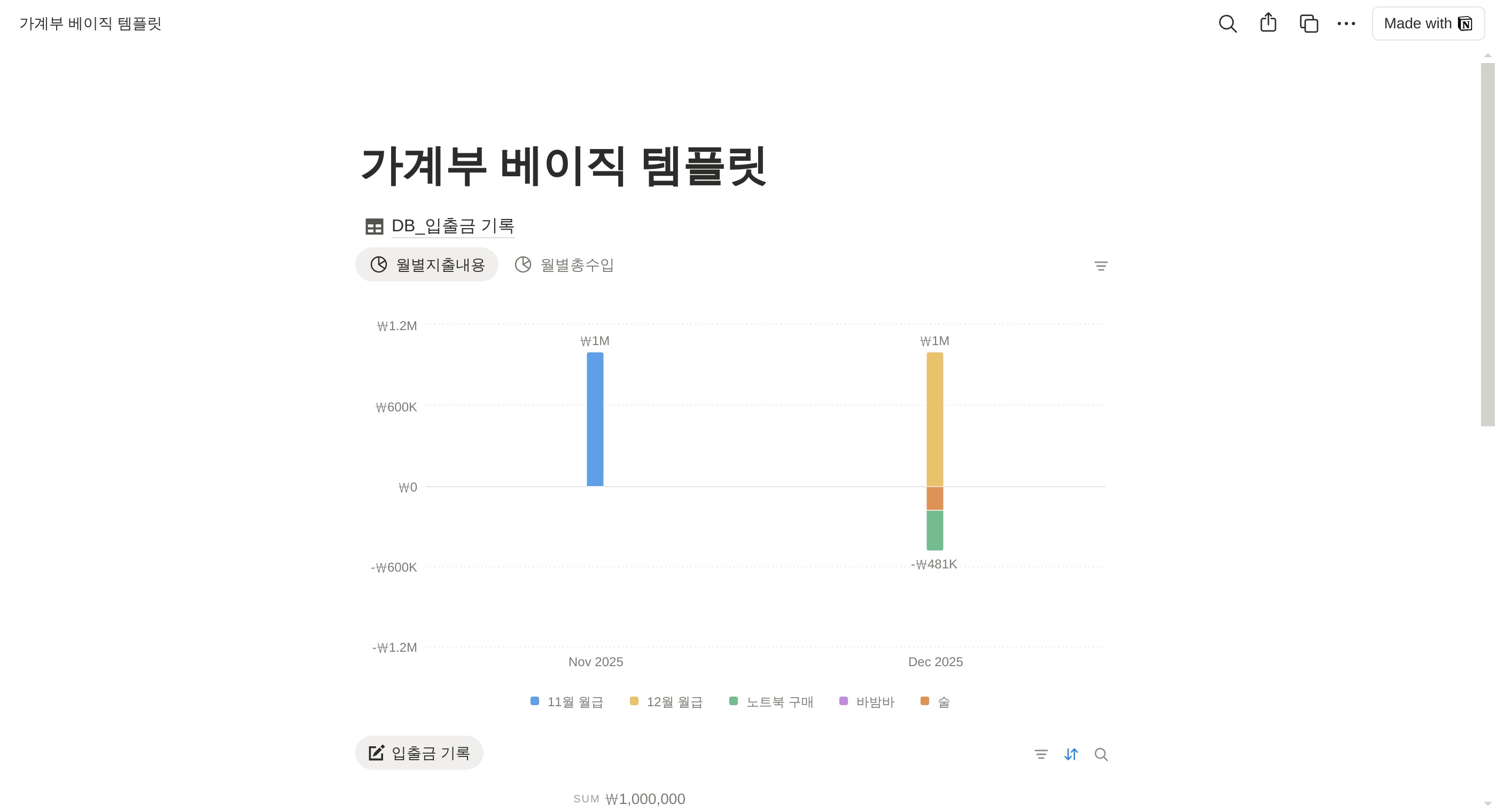The width and height of the screenshot is (1496, 812).
Task: Click the yellow 12월 월급 color swatch
Action: coord(634,701)
